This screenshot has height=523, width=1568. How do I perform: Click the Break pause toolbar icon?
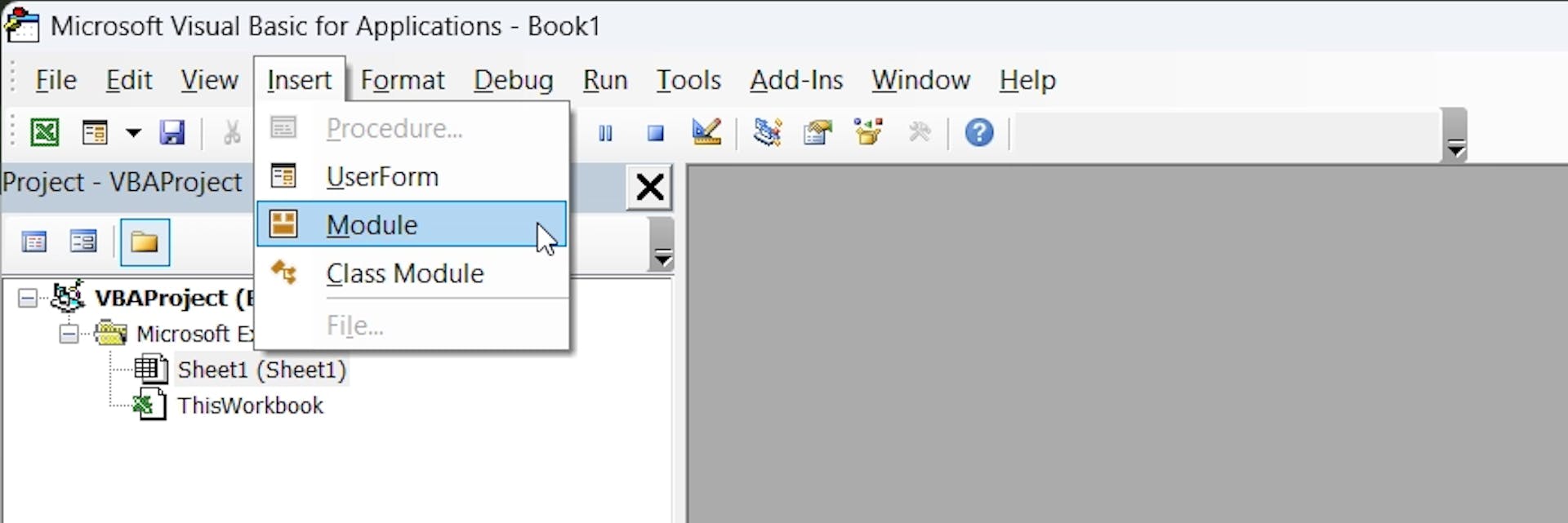(x=605, y=133)
